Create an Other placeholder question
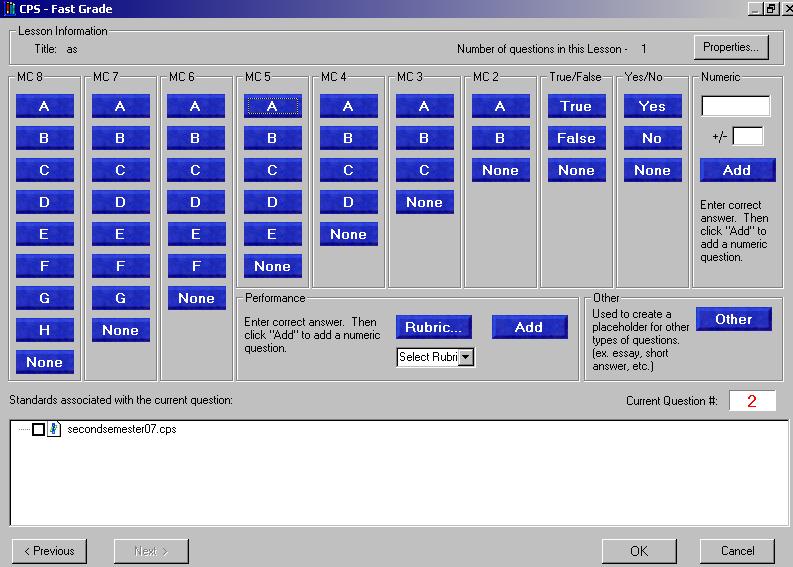The image size is (793, 567). (x=734, y=319)
